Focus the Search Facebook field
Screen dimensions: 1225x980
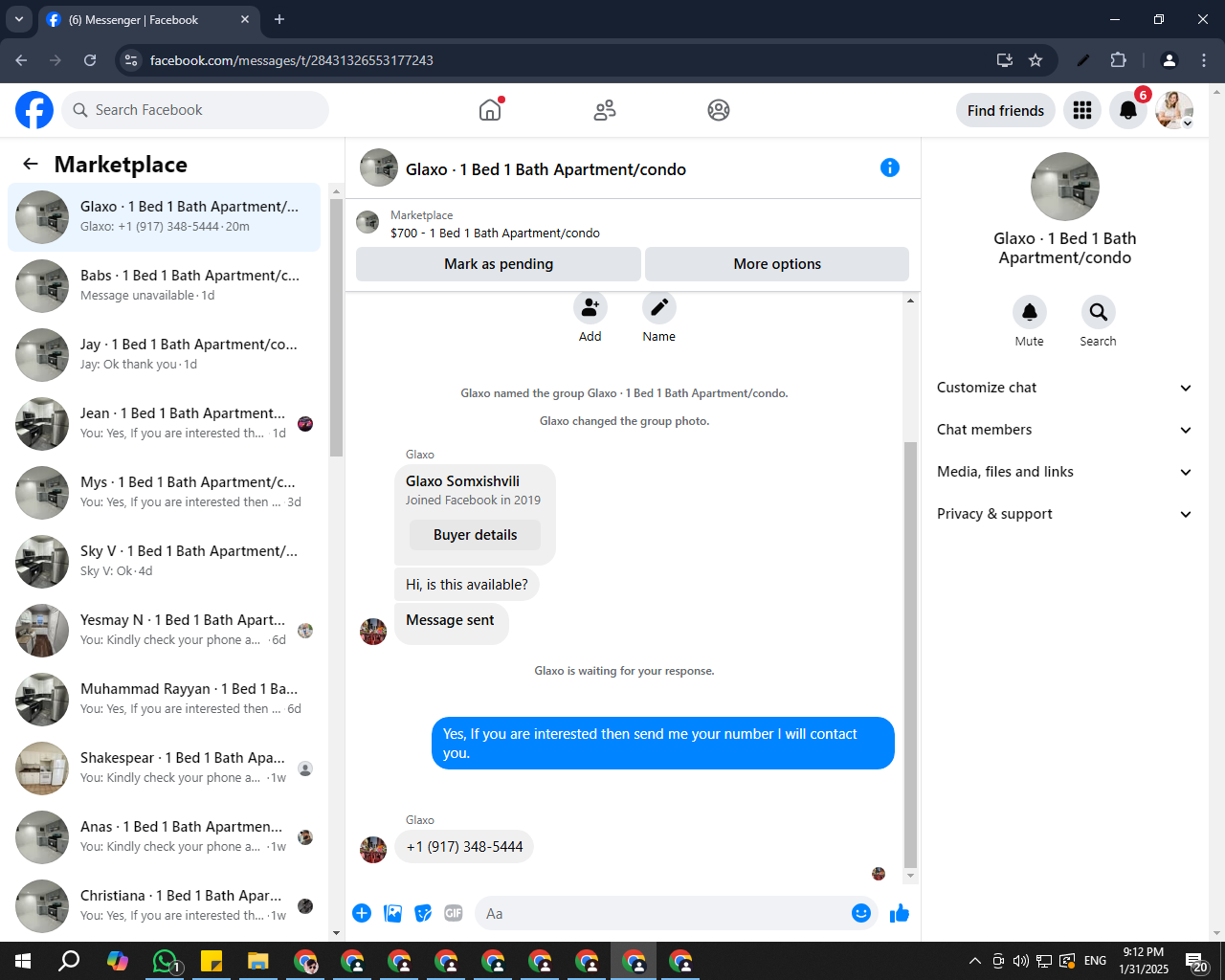(195, 110)
